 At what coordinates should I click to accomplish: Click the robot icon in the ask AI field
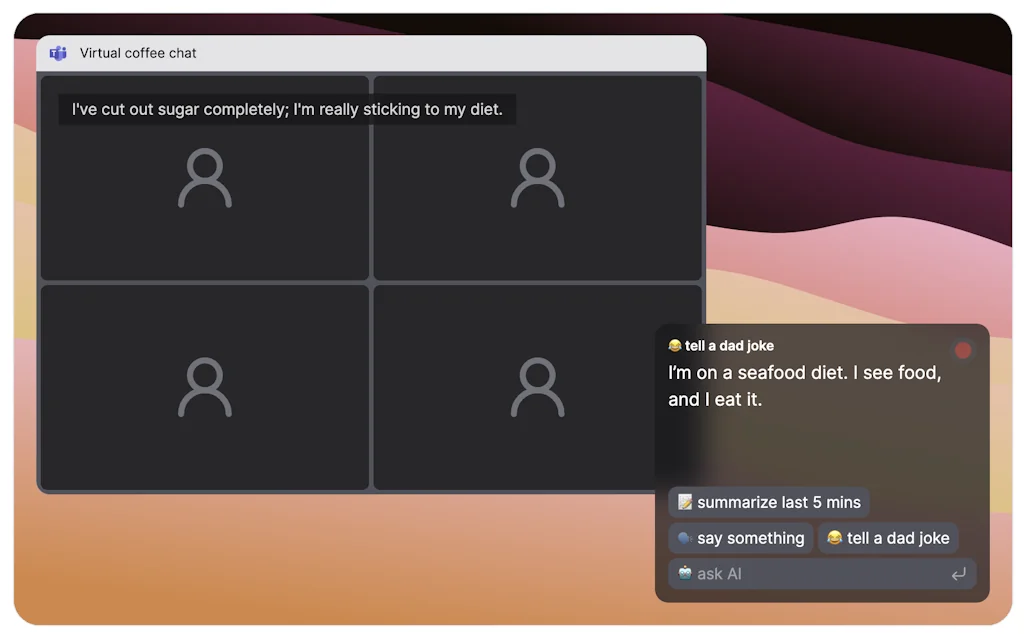685,574
